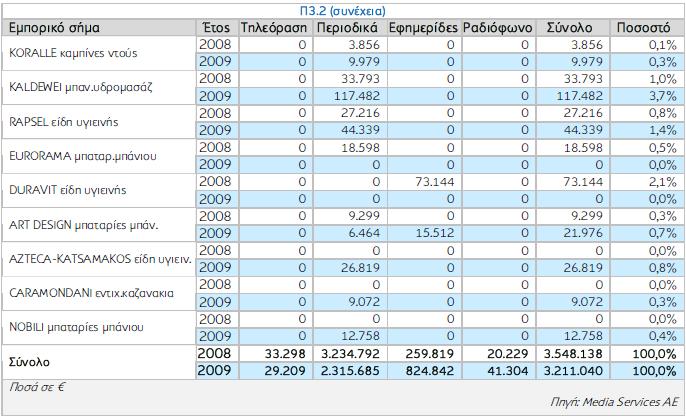This screenshot has width=686, height=416.
Task: Click total Ραδιόφωνο value 41.304
Action: [x=508, y=371]
